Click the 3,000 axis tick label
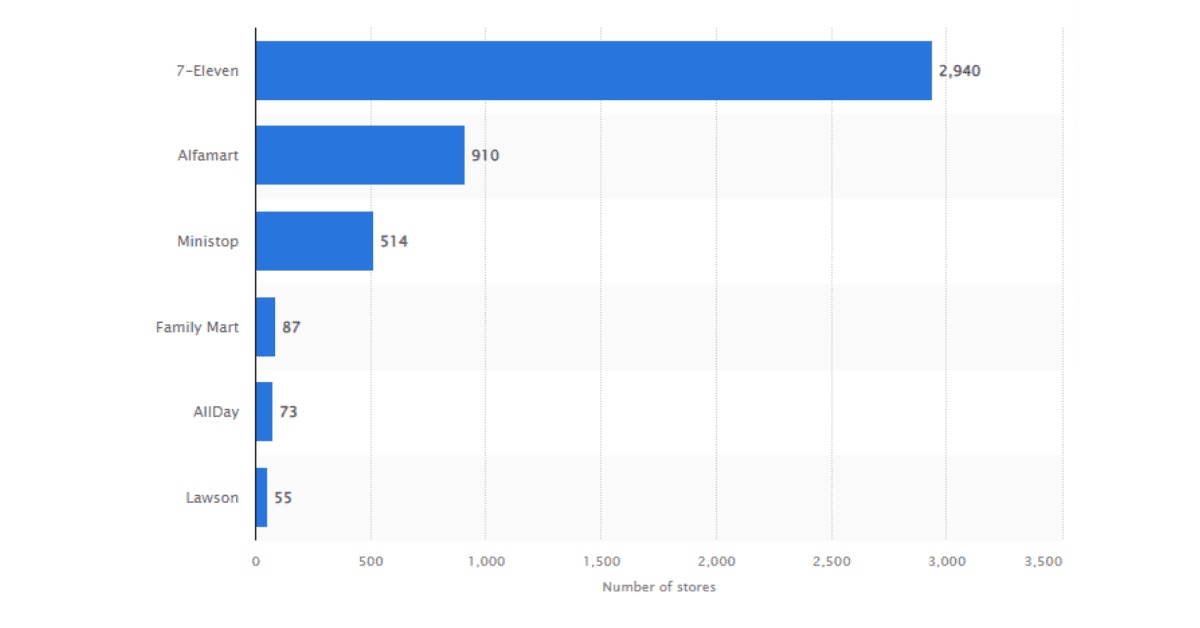 [x=947, y=561]
